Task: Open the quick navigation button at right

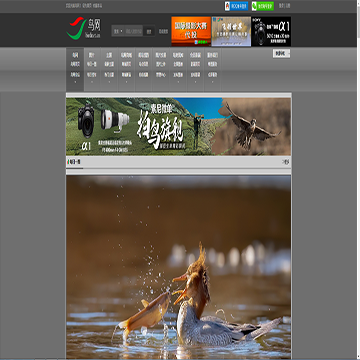Action: click(x=281, y=54)
